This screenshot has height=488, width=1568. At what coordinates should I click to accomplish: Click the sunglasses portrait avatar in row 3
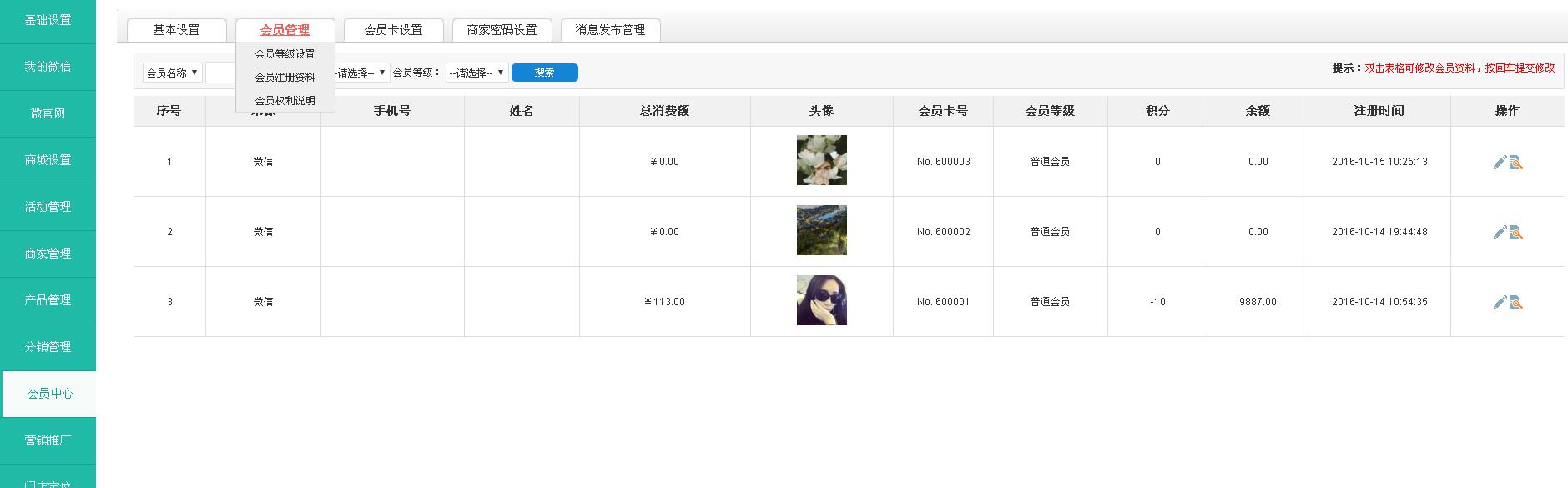point(821,300)
